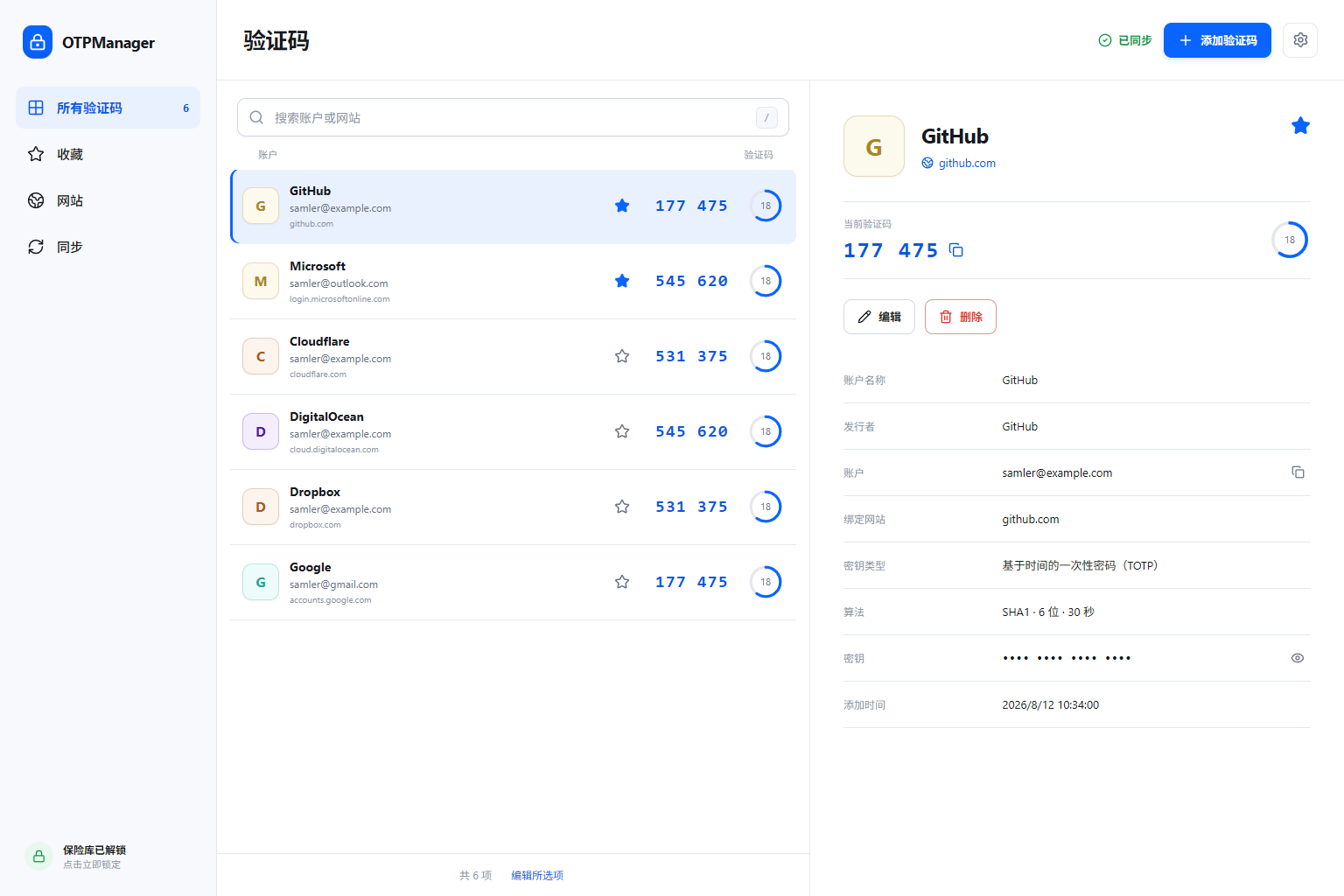Copy the current GitHub code 177 475
This screenshot has height=896, width=1344.
tap(956, 250)
